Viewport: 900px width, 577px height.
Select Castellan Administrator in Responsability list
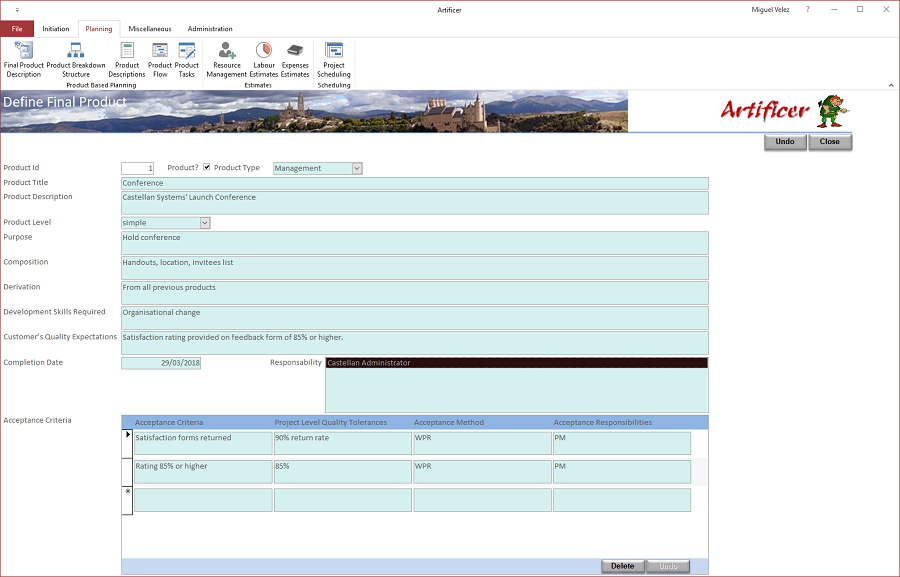click(x=517, y=363)
